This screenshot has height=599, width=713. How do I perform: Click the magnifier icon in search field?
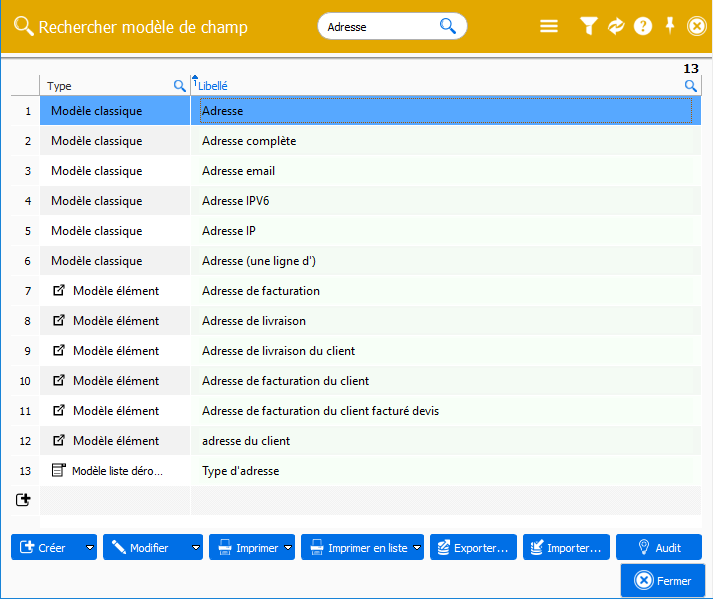click(448, 27)
